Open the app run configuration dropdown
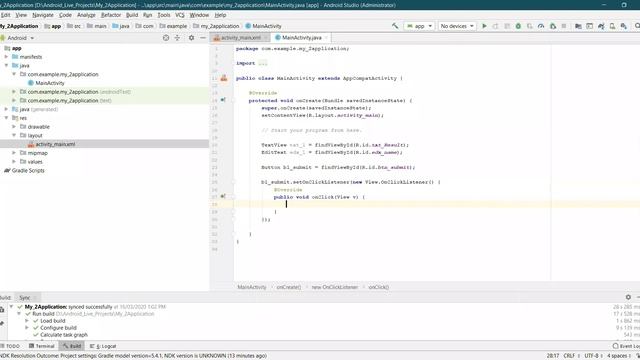Viewport: 640px width, 360px height. click(419, 26)
